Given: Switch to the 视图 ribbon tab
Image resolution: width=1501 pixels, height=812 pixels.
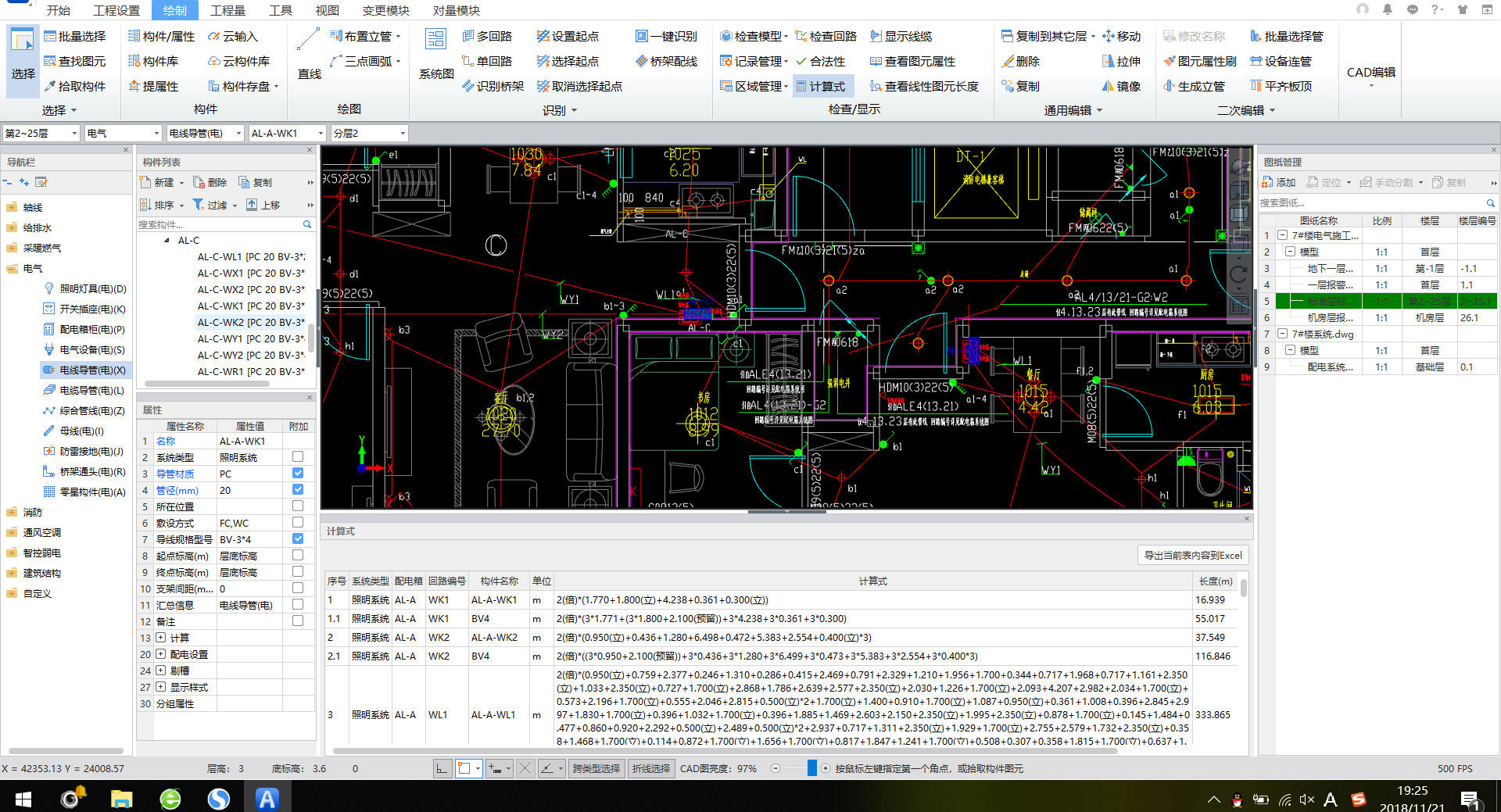Looking at the screenshot, I should pos(328,10).
